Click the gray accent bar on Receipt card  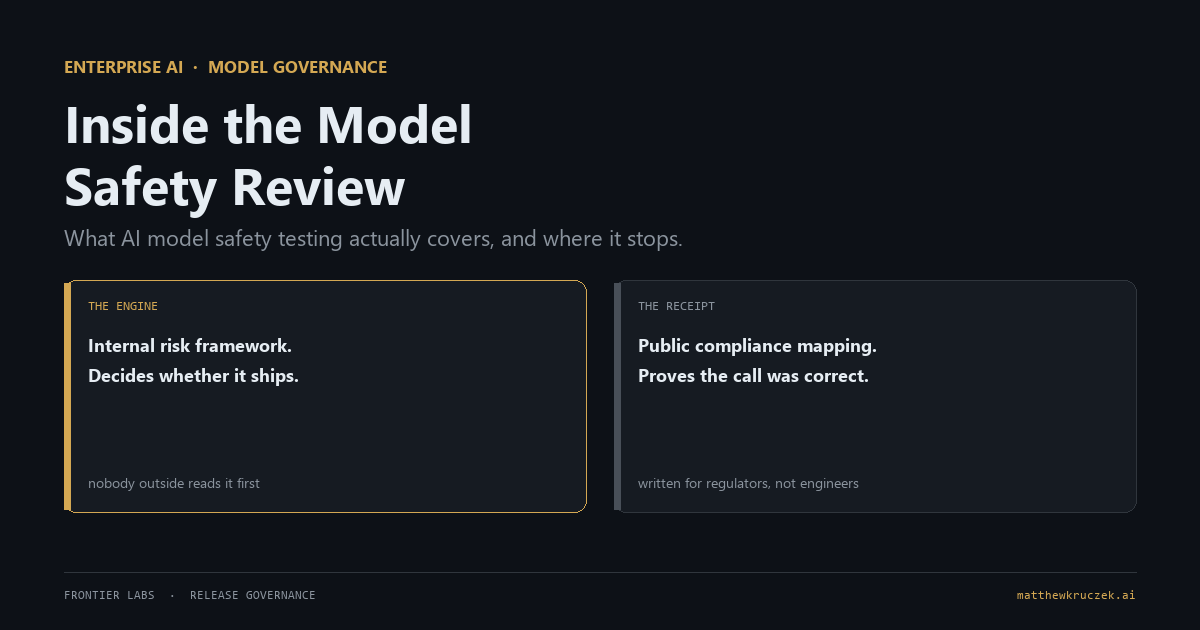click(x=617, y=396)
